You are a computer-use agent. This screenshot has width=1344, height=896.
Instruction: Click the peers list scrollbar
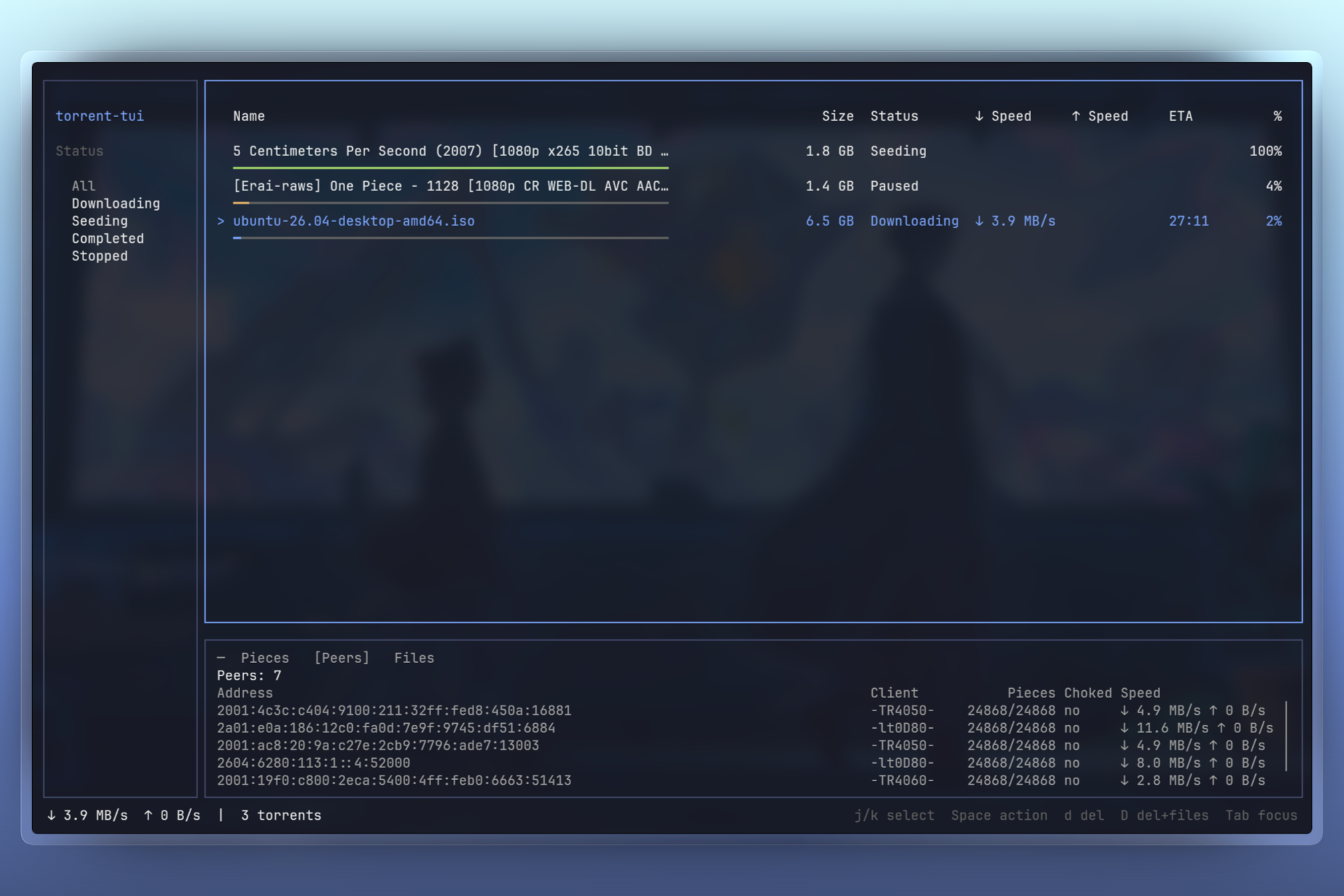click(1286, 736)
